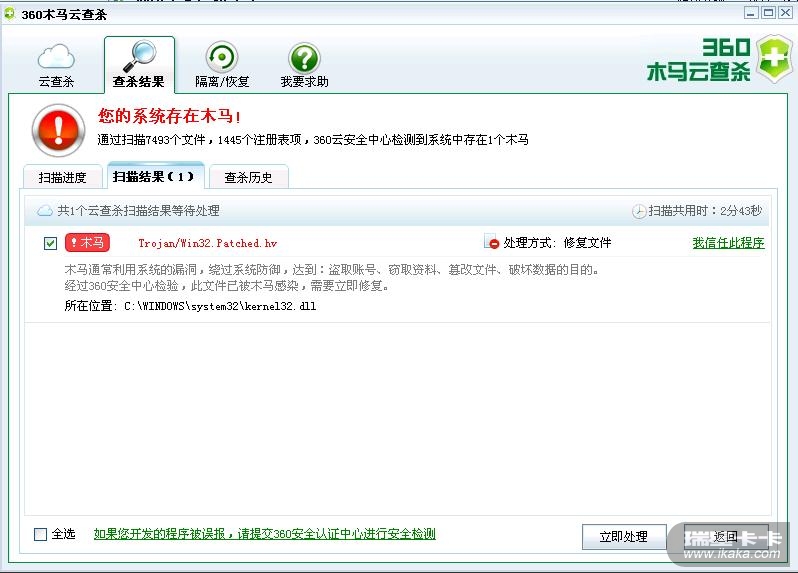Click the red 木马 warning badge
The image size is (798, 573).
(x=87, y=243)
